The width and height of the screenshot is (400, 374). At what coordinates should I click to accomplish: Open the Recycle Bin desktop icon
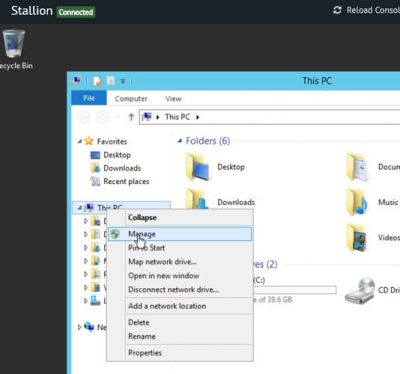click(14, 43)
